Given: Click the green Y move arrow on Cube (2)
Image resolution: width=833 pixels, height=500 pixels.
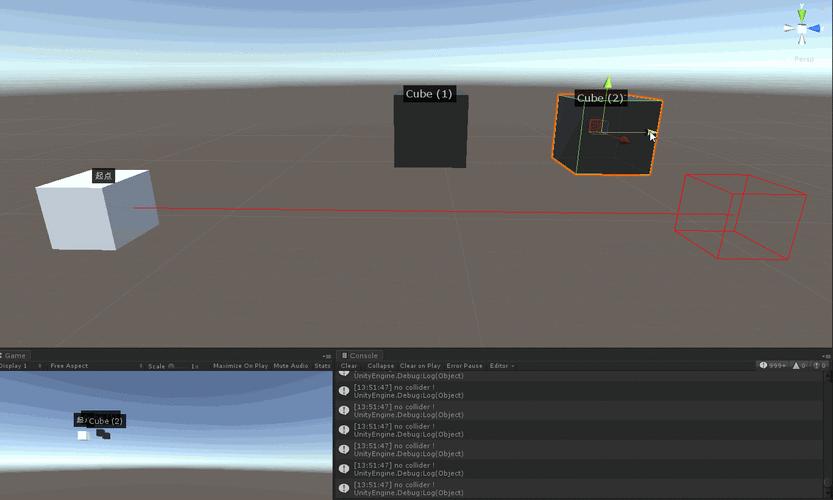Looking at the screenshot, I should point(608,83).
